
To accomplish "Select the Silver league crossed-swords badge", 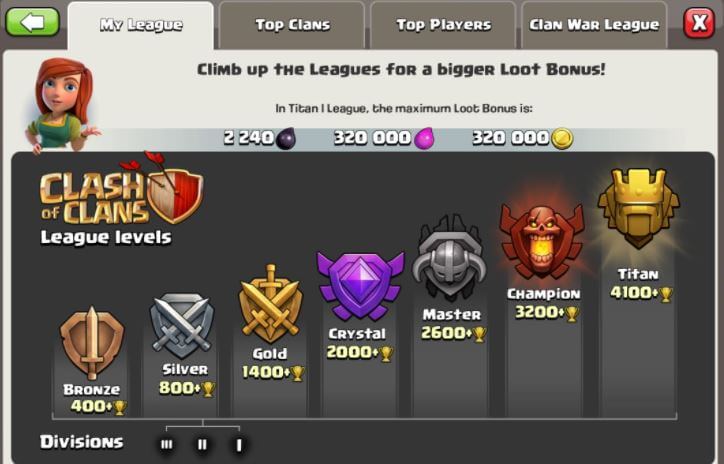I will (182, 325).
